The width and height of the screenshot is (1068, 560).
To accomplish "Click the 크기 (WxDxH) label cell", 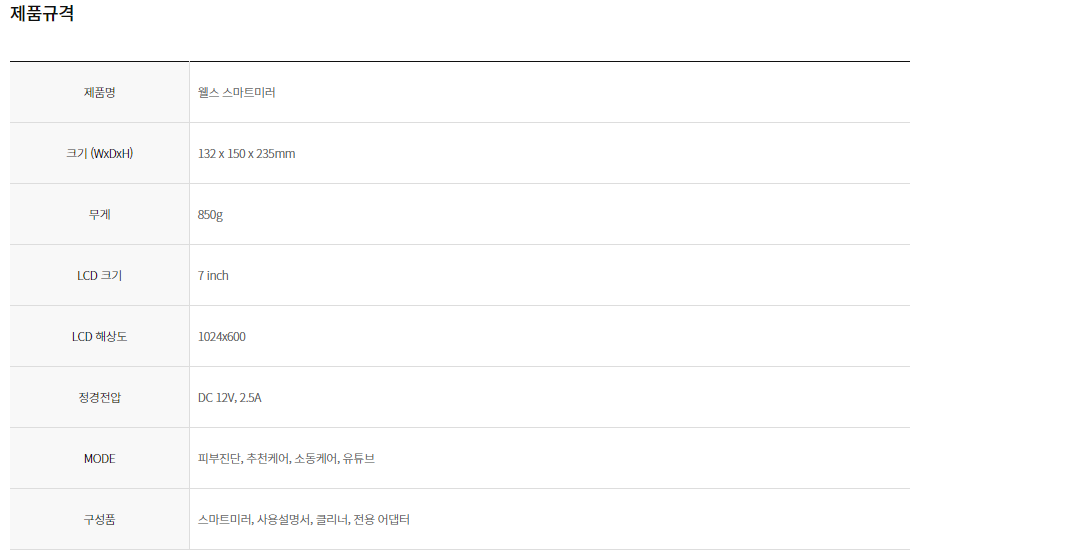I will click(100, 154).
